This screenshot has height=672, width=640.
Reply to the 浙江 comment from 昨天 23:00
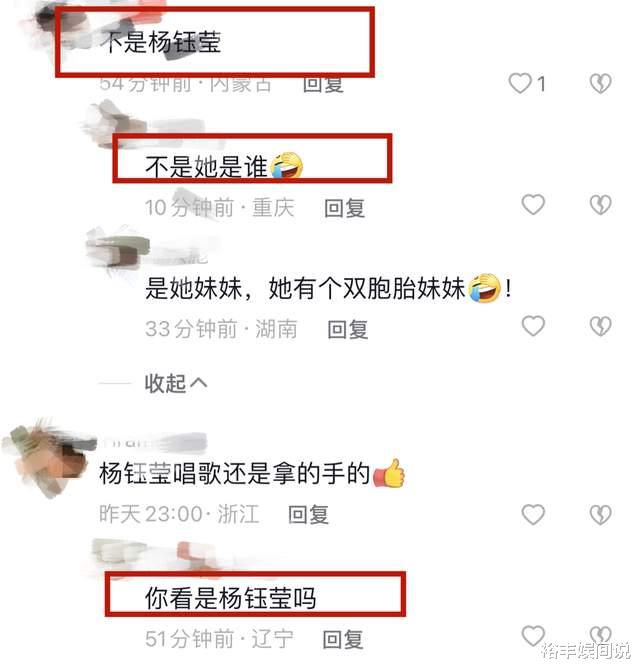click(x=308, y=514)
